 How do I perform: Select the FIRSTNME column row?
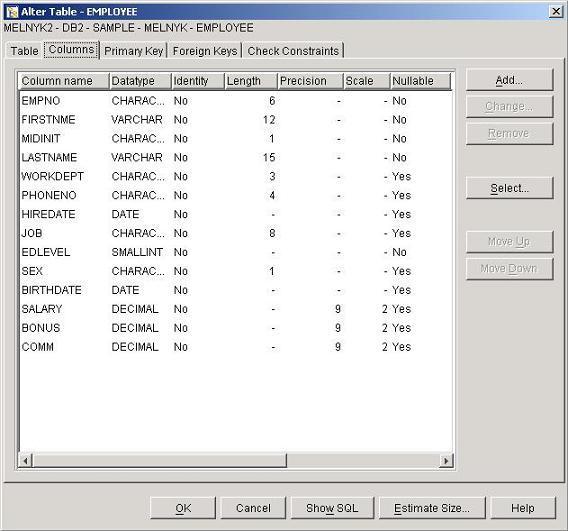pyautogui.click(x=235, y=120)
